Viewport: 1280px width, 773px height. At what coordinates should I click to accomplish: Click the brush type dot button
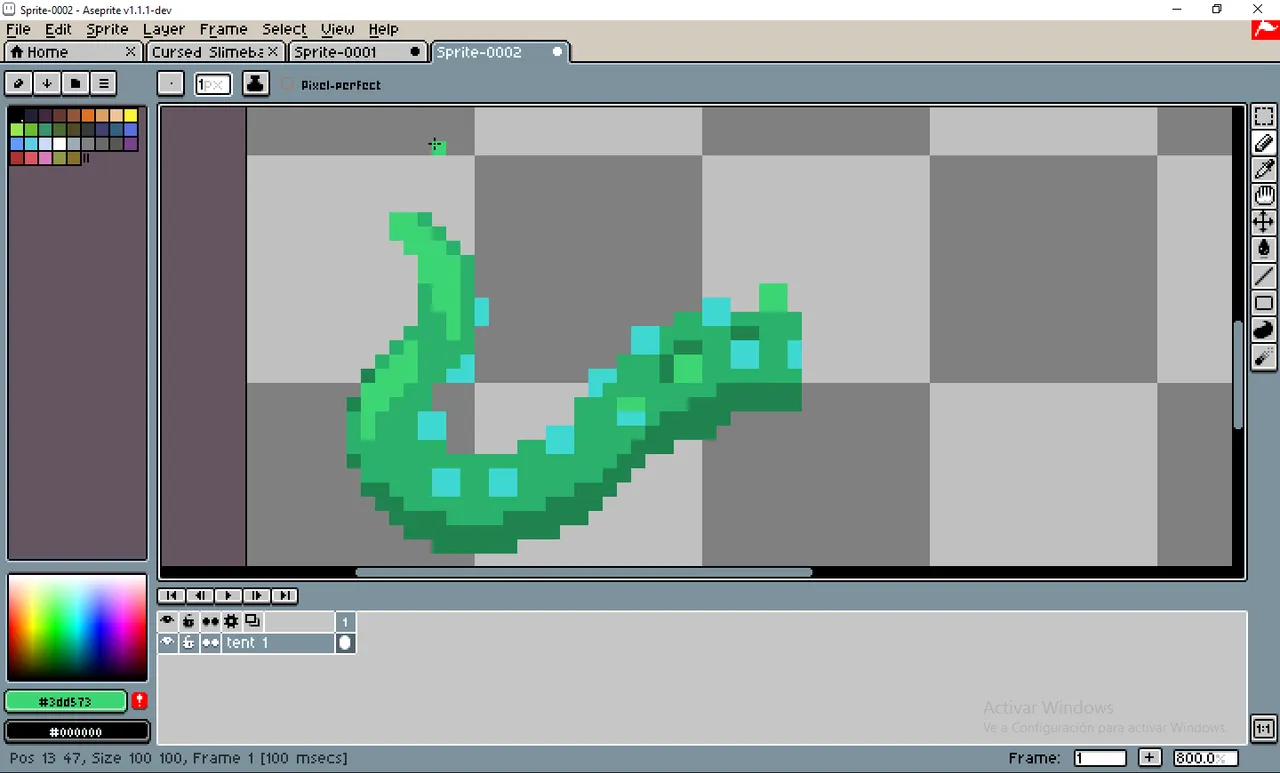170,84
